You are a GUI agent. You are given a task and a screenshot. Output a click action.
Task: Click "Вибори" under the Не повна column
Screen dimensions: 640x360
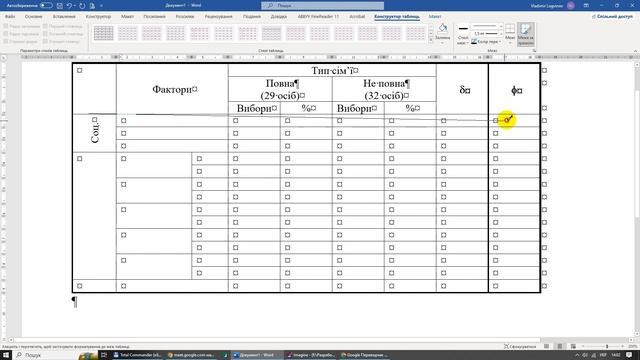click(x=358, y=108)
